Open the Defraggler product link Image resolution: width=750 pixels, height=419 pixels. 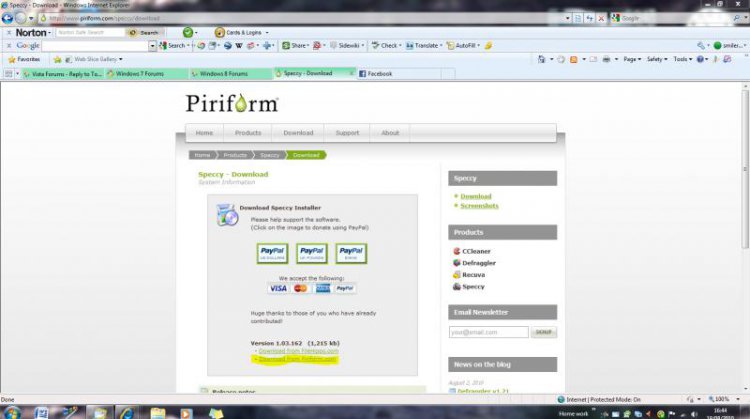[x=479, y=263]
